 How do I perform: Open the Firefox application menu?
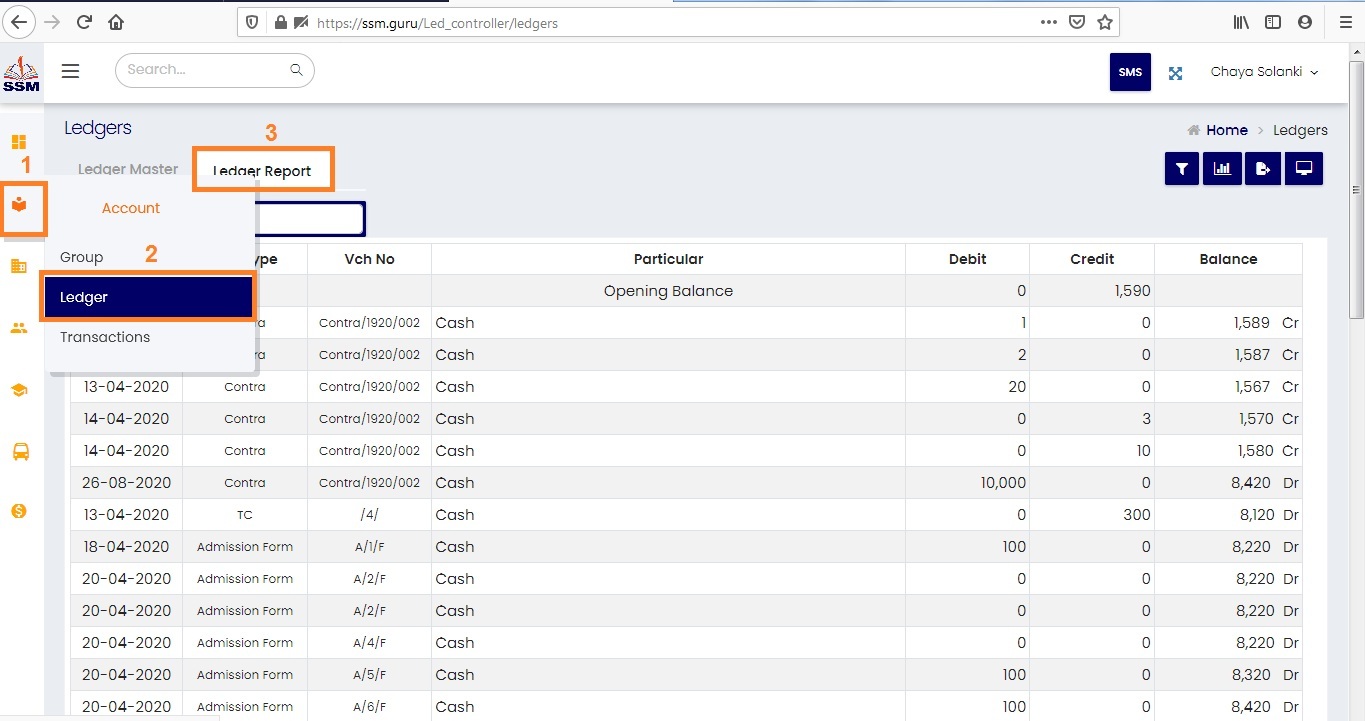(1343, 22)
